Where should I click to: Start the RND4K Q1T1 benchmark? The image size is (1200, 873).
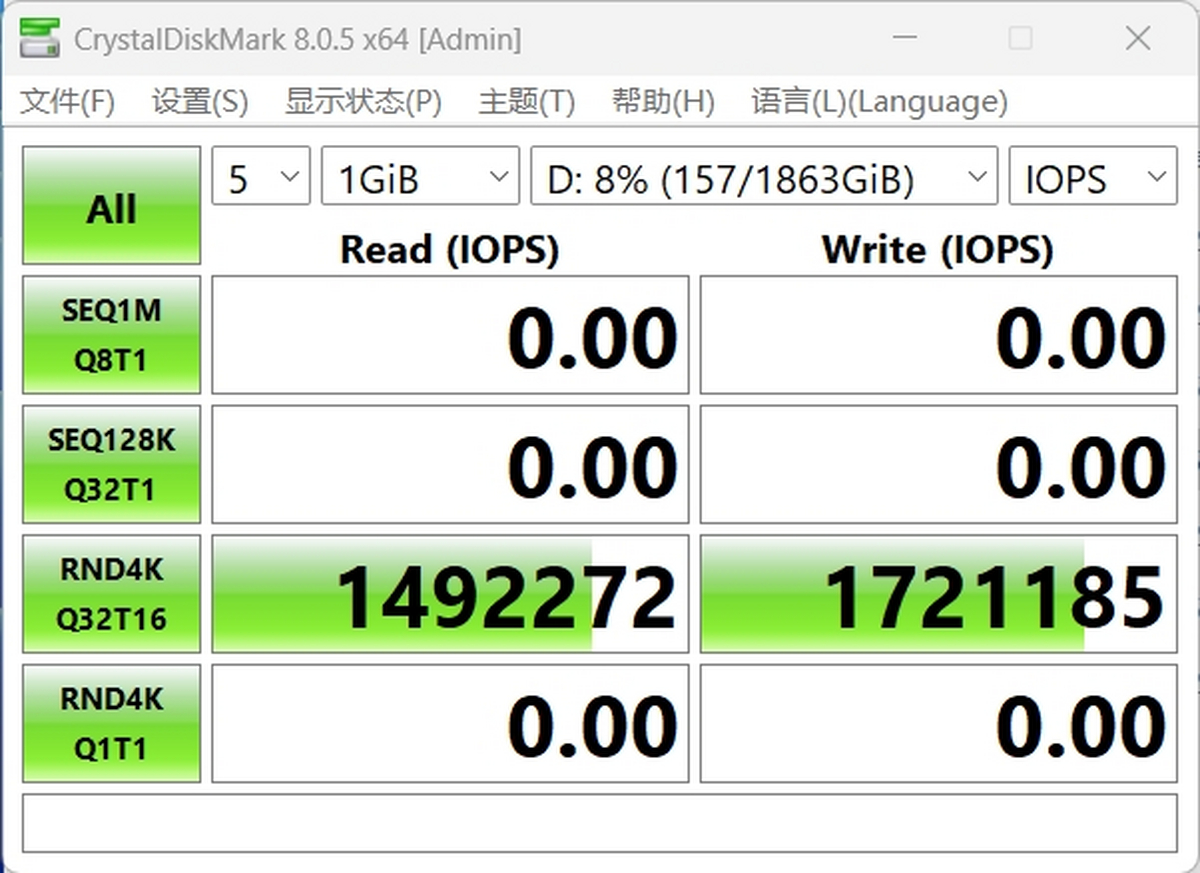111,723
